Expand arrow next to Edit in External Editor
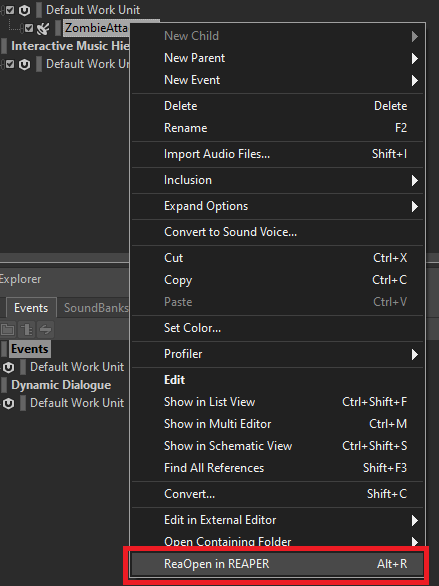This screenshot has height=586, width=439. (x=414, y=520)
